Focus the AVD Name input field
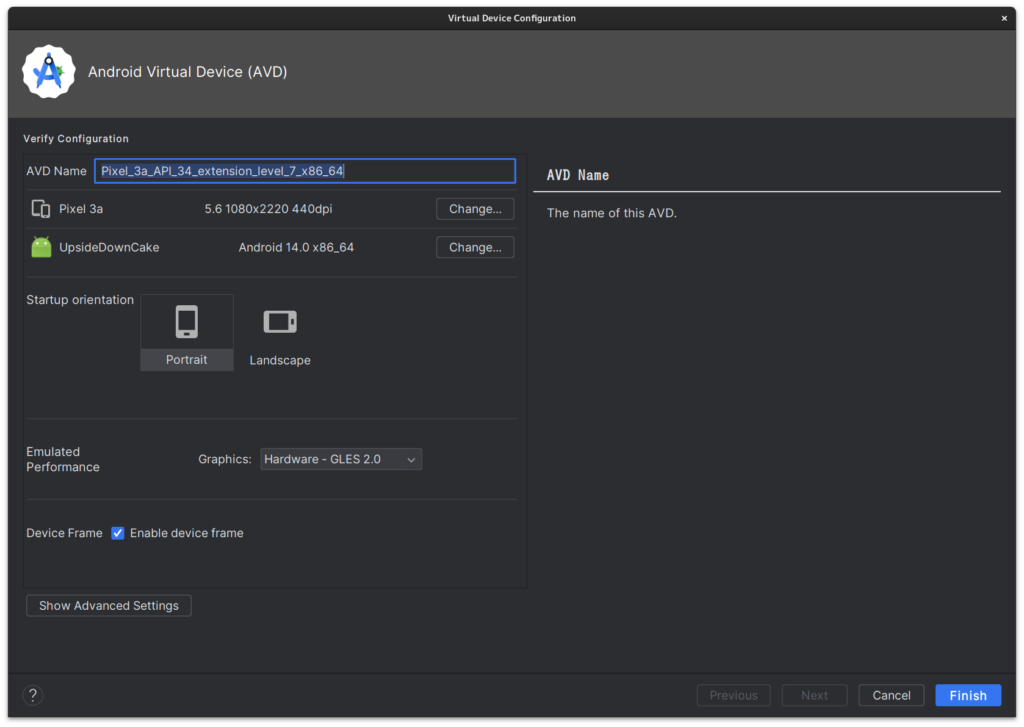 (x=305, y=171)
